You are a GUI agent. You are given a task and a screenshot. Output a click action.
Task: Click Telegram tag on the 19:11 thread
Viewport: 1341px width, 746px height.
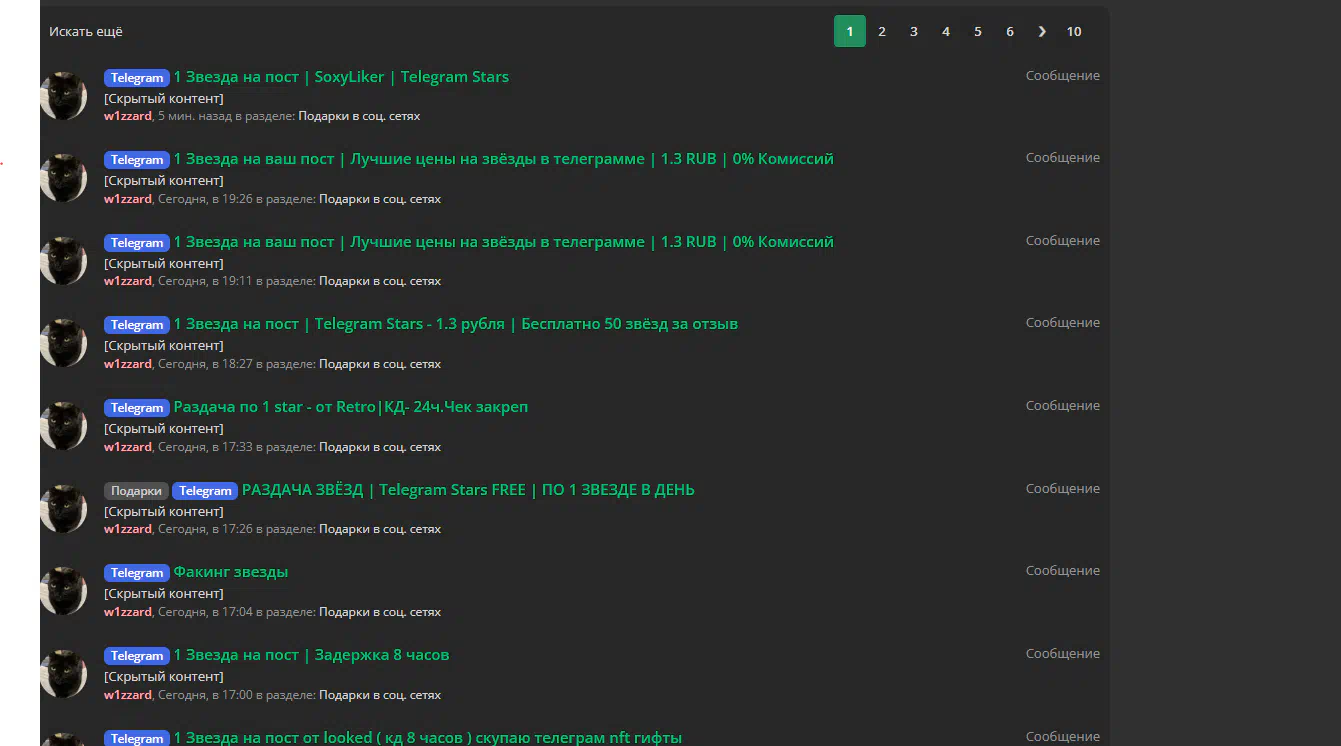(137, 243)
